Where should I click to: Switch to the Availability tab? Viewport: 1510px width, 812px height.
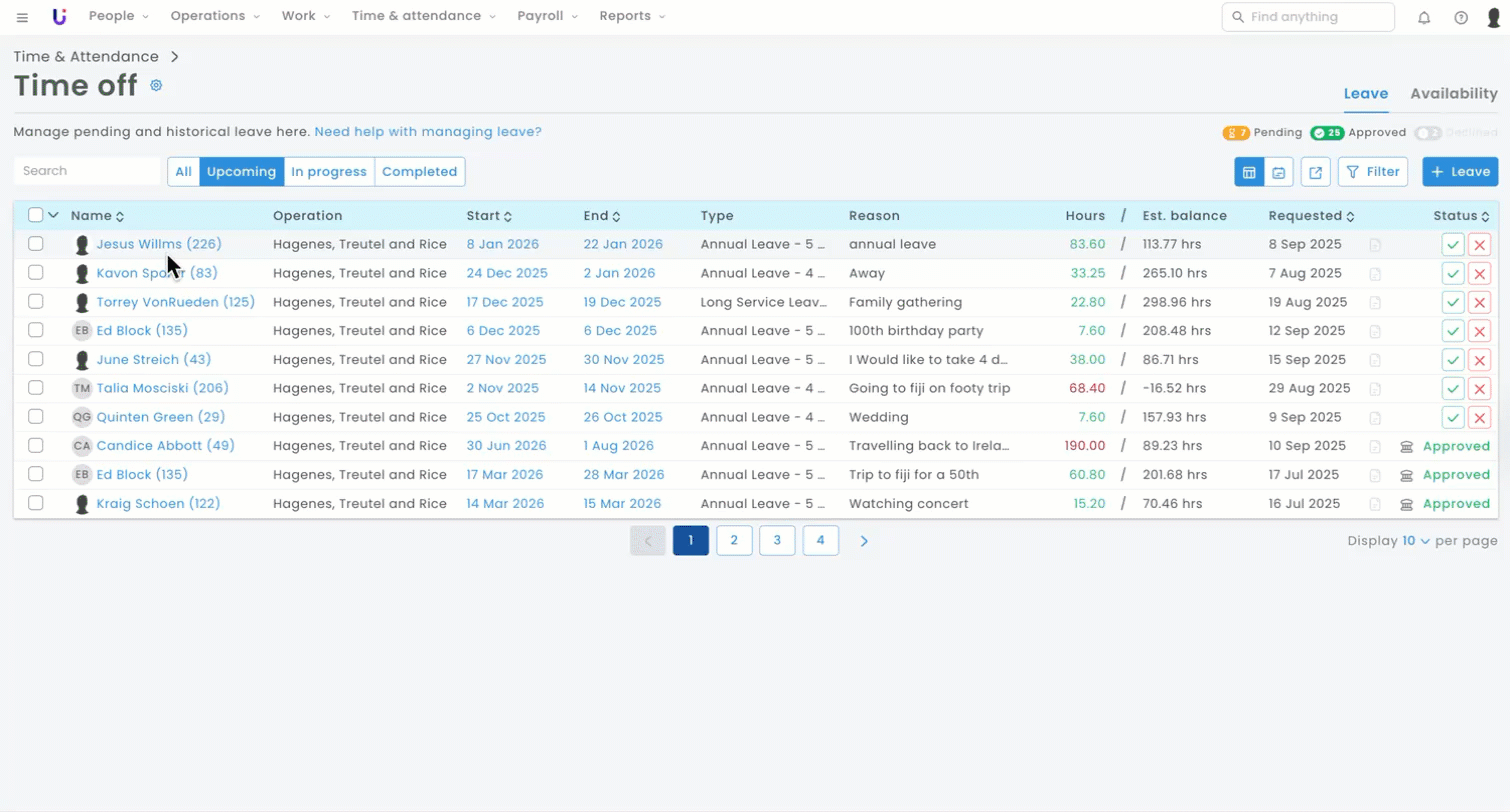click(1453, 93)
